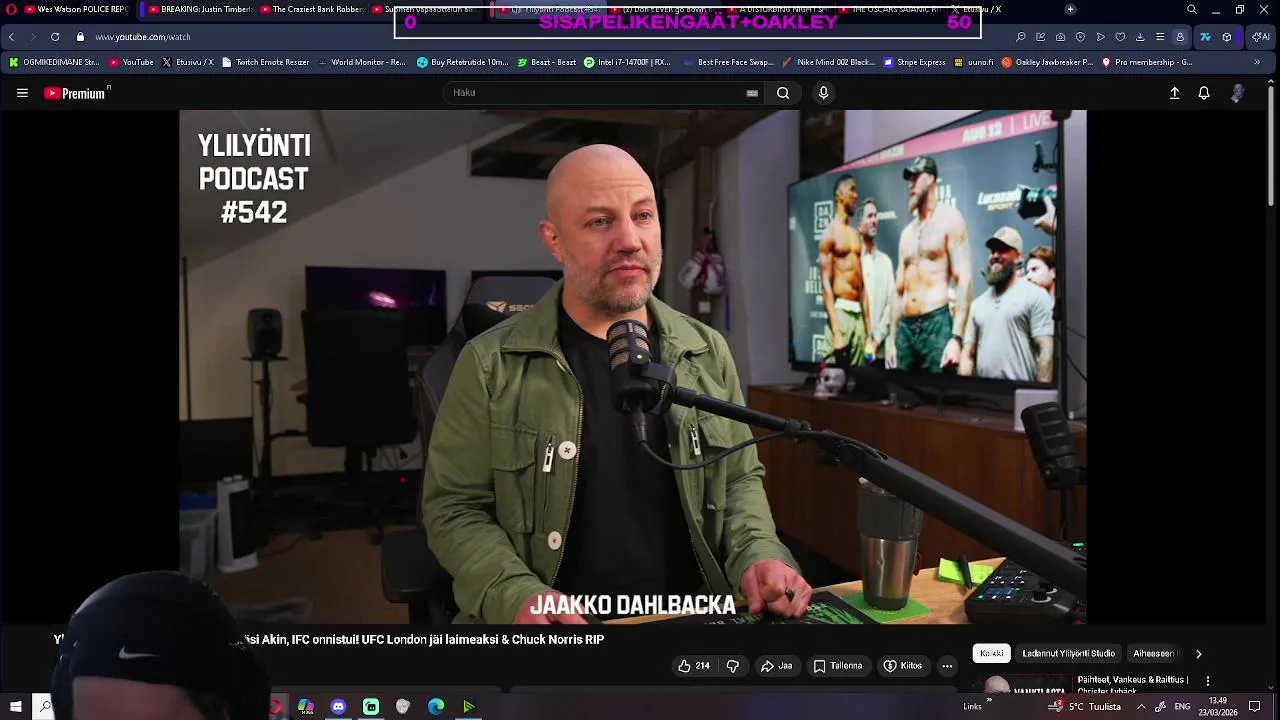Viewport: 1280px width, 720px height.
Task: Go to YouTube Premium home logo
Action: point(76,93)
